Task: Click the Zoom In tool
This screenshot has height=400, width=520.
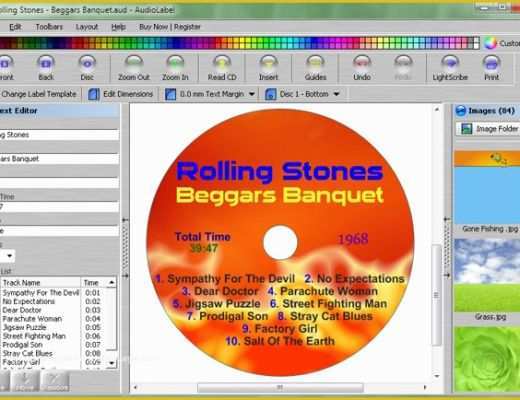Action: [175, 68]
